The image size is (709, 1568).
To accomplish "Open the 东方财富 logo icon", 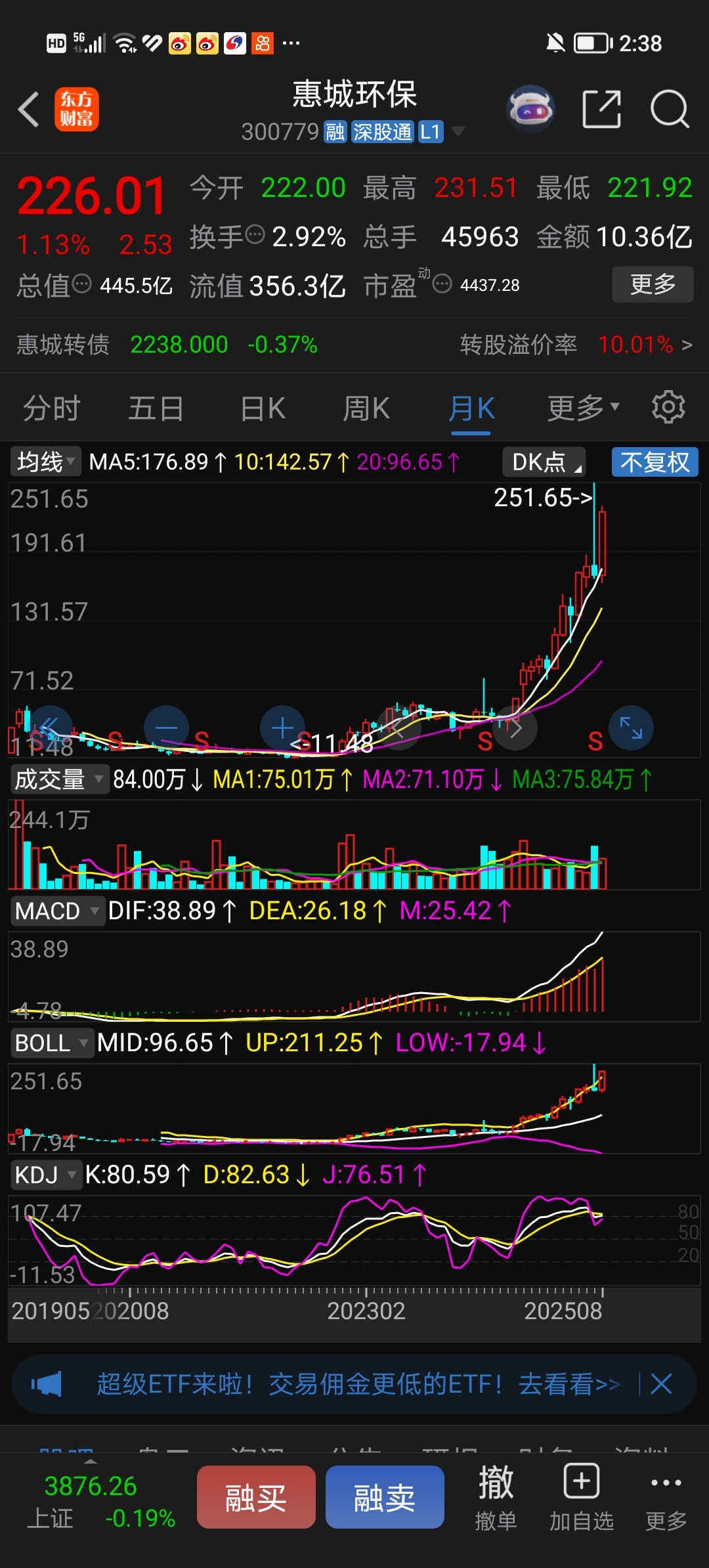I will (x=76, y=109).
